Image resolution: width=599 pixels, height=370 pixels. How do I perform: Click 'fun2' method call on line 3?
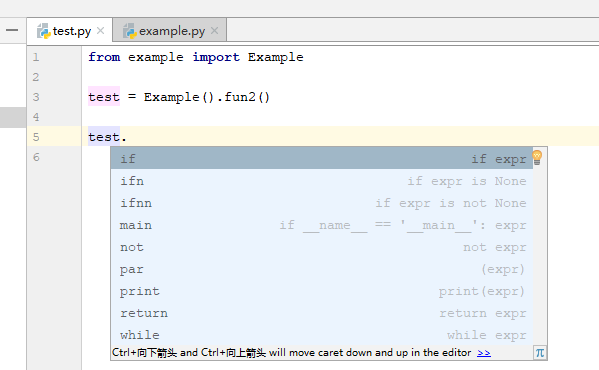240,97
